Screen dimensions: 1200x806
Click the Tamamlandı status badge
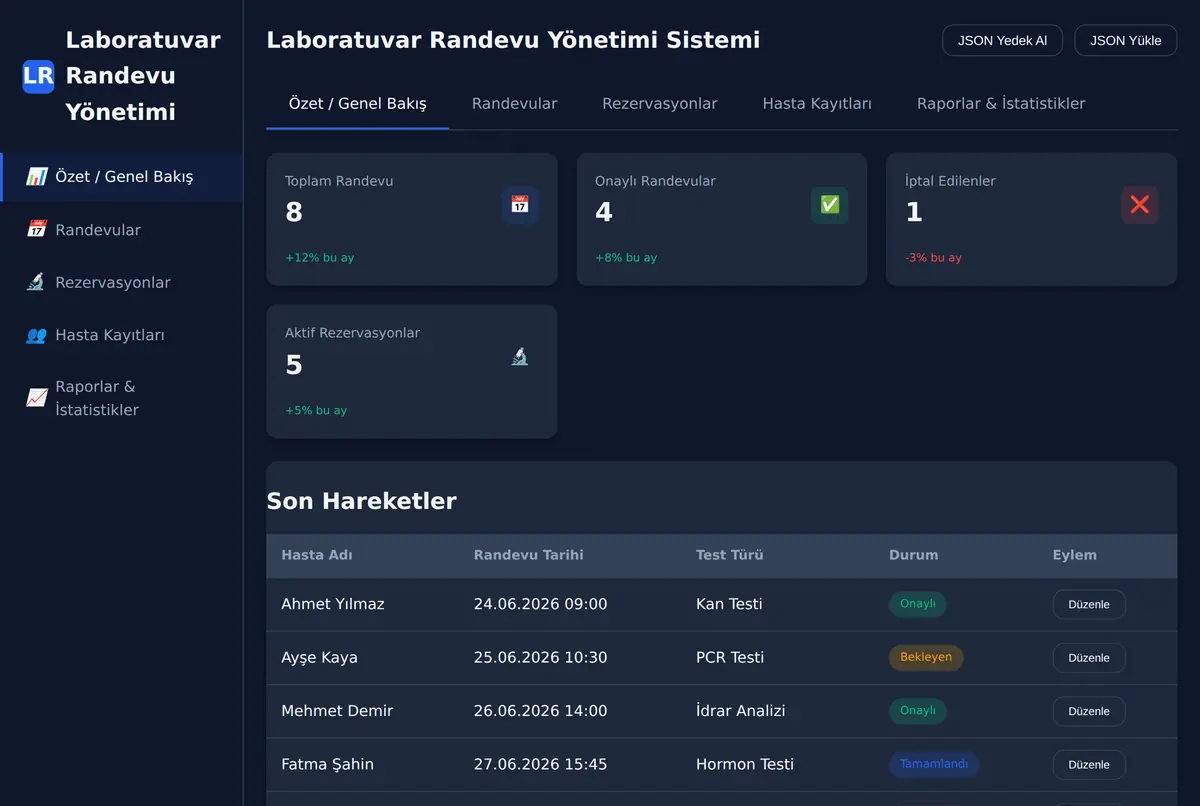(x=934, y=764)
